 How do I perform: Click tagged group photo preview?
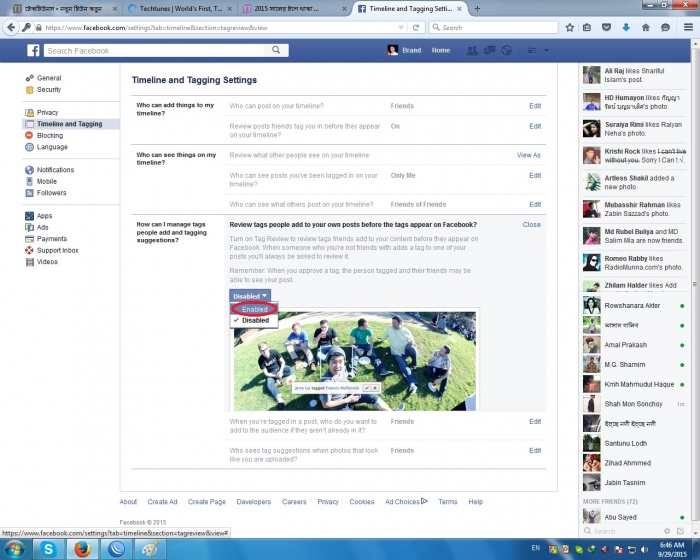click(x=355, y=361)
